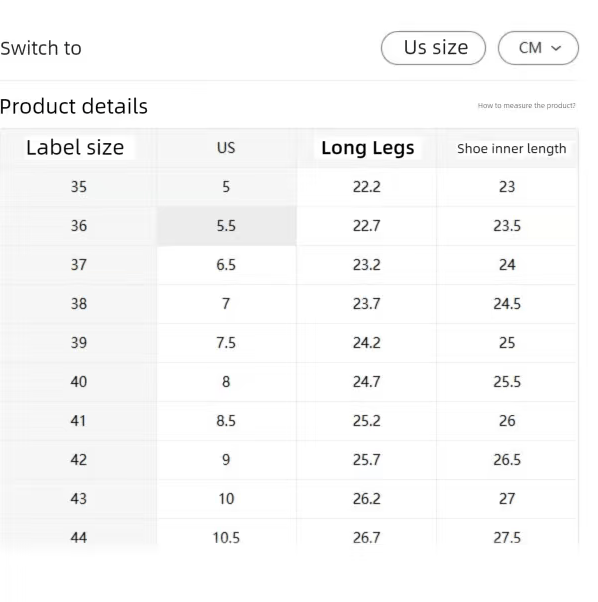Select the highlighted US 5.5 cell
Screen dimensions: 598x602
click(x=226, y=226)
